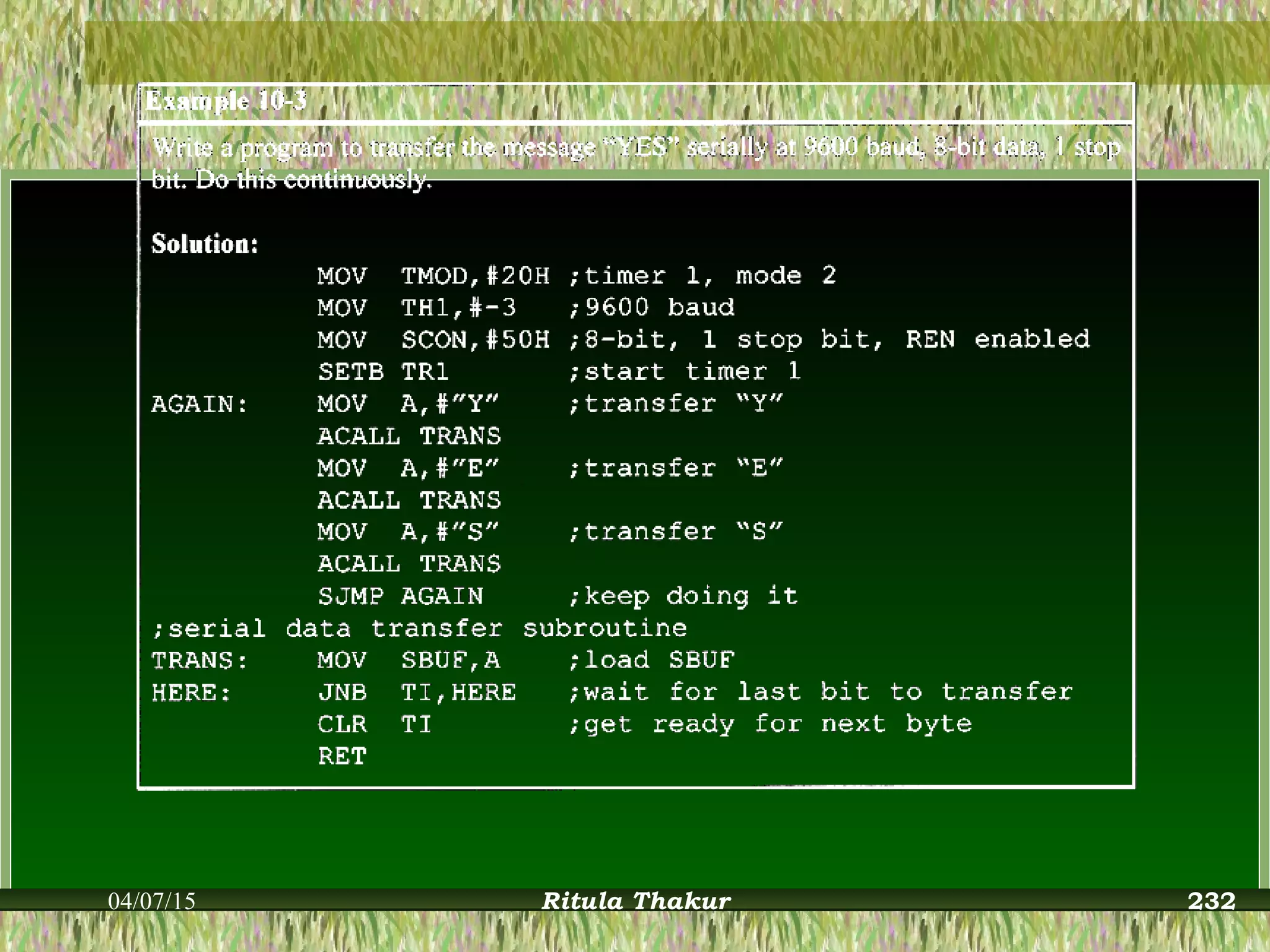The width and height of the screenshot is (1270, 952).
Task: Click the MOV A,#"S" instruction
Action: point(408,532)
